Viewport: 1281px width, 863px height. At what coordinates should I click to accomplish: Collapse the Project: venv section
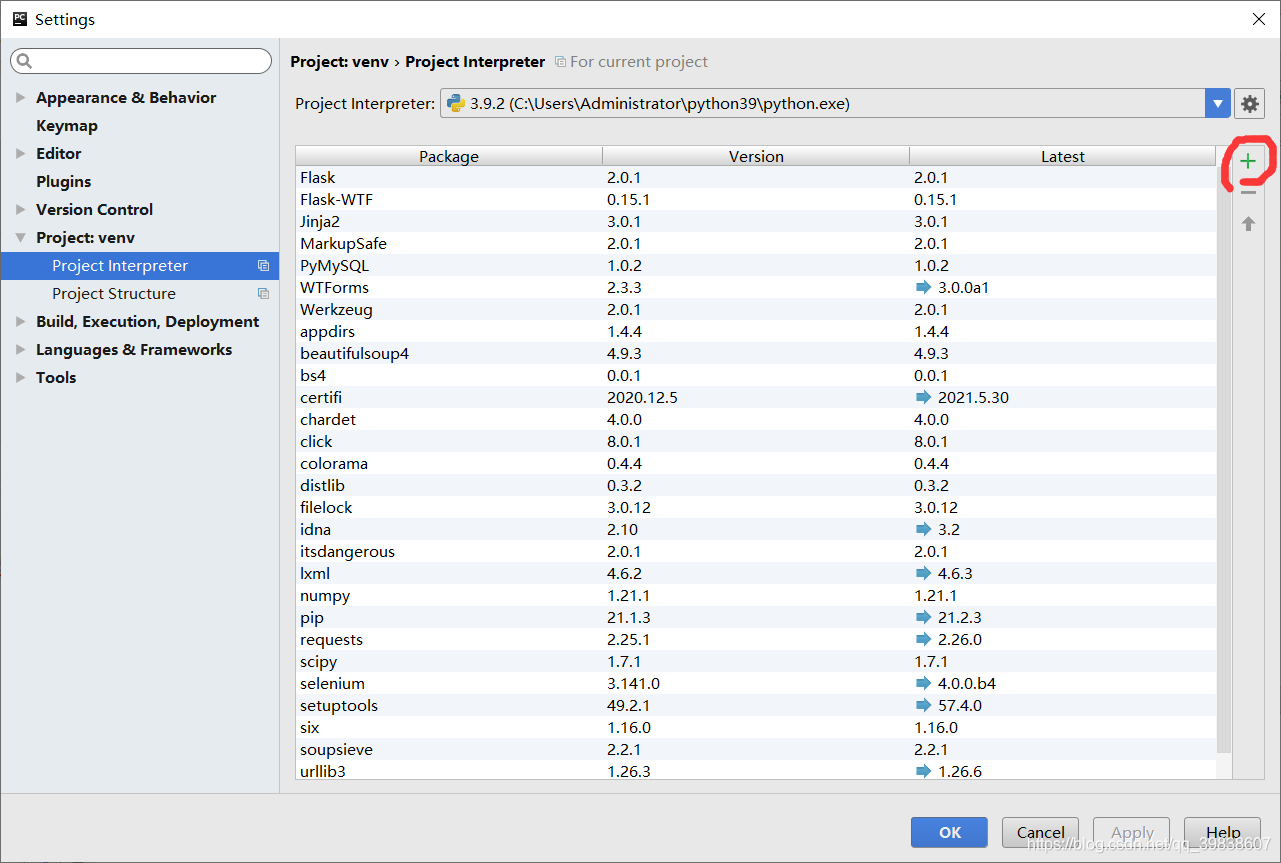coord(21,238)
